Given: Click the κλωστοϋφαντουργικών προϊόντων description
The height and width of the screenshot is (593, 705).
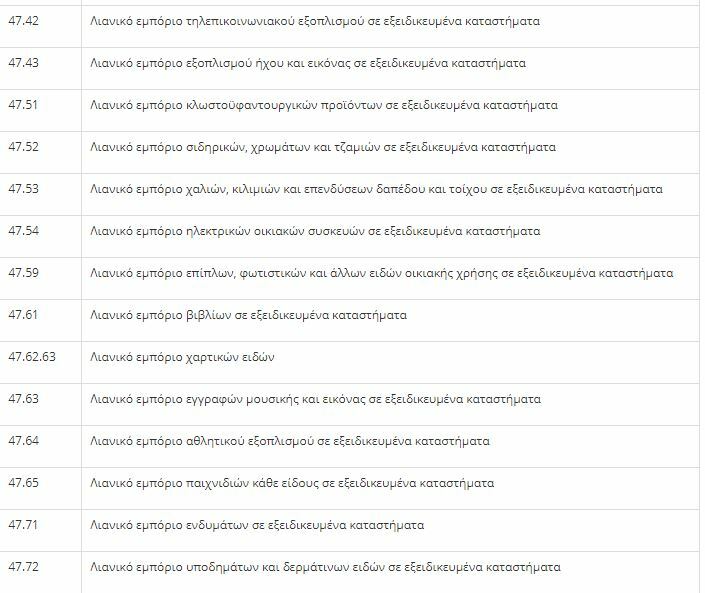Looking at the screenshot, I should (x=324, y=105).
